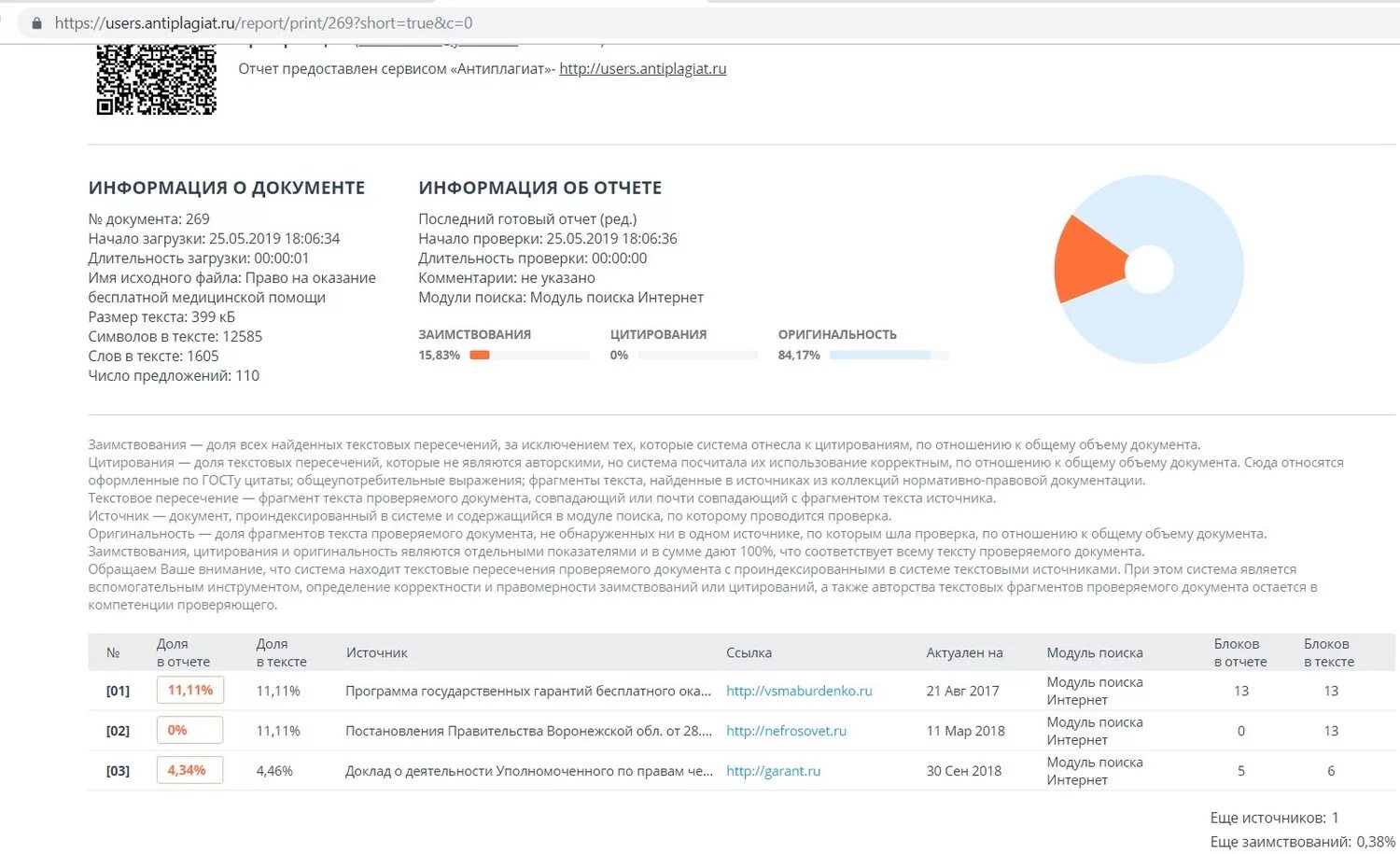Click "Символов в тексте: 12585" line

(175, 337)
